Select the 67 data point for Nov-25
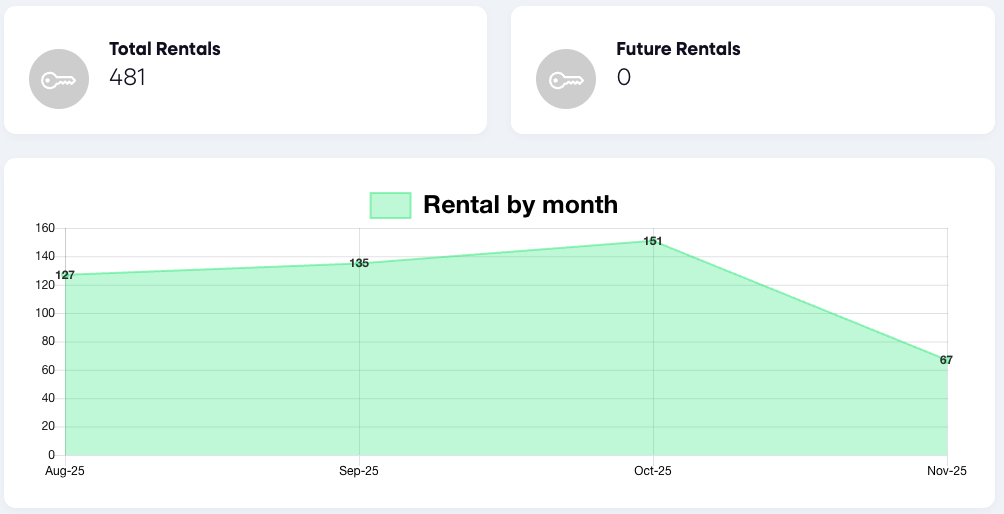The image size is (1004, 514). pyautogui.click(x=946, y=360)
